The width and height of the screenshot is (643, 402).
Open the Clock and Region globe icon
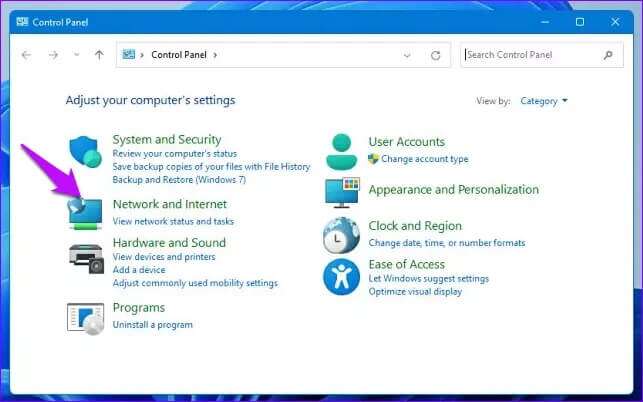(x=341, y=235)
